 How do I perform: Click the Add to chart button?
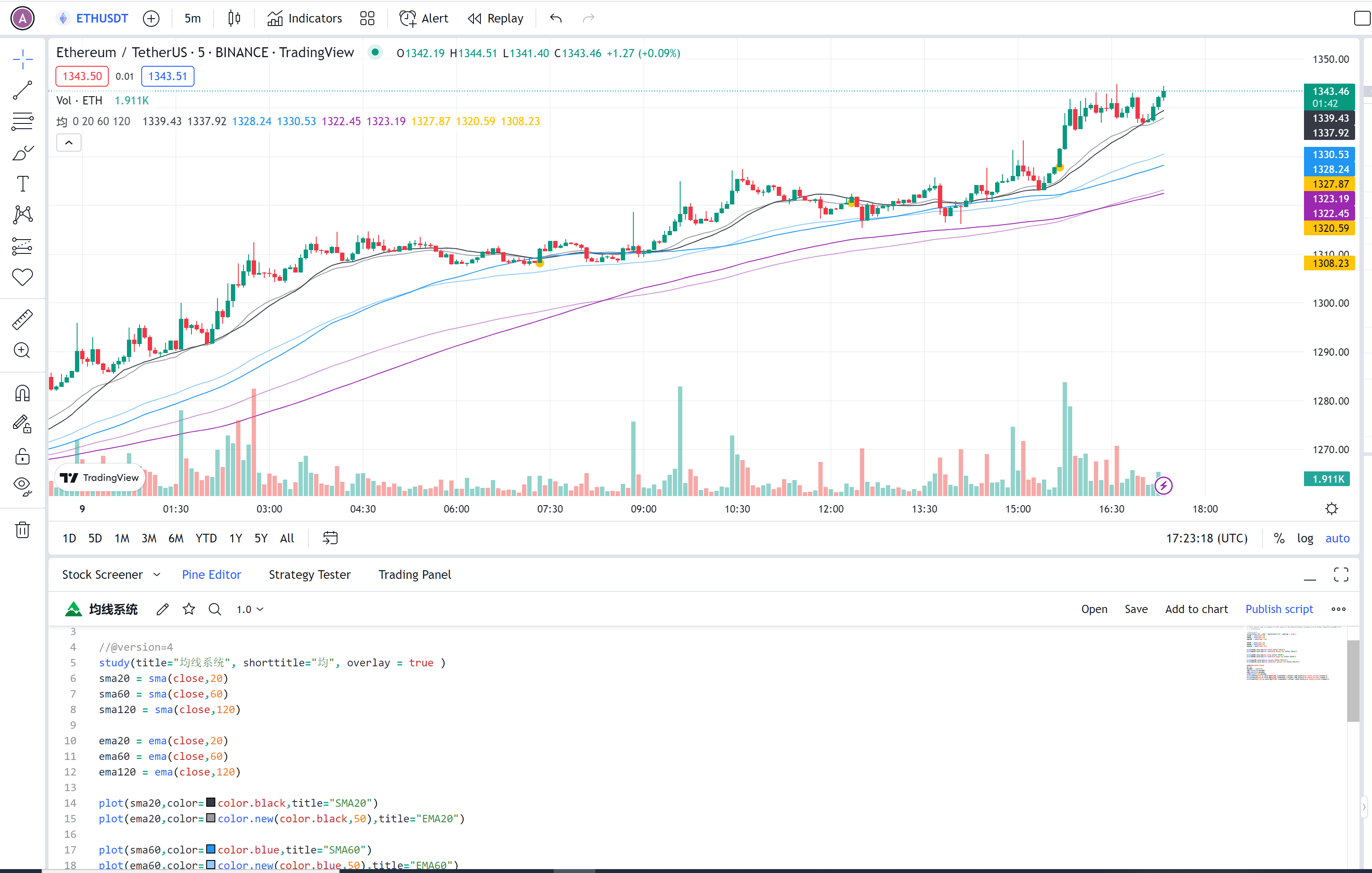click(1196, 609)
